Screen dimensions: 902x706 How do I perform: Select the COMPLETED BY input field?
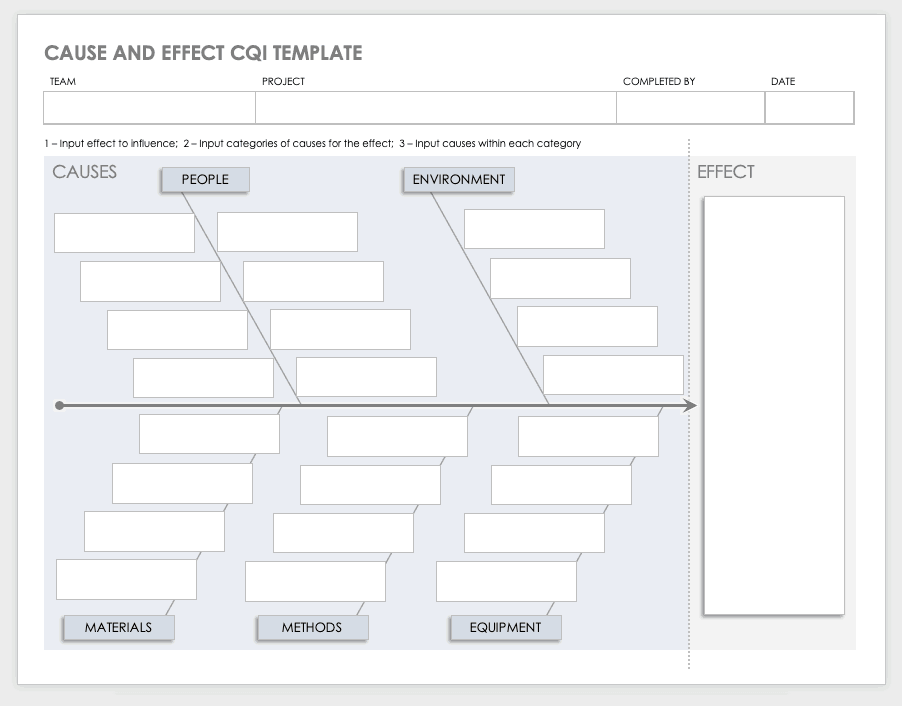pyautogui.click(x=689, y=107)
